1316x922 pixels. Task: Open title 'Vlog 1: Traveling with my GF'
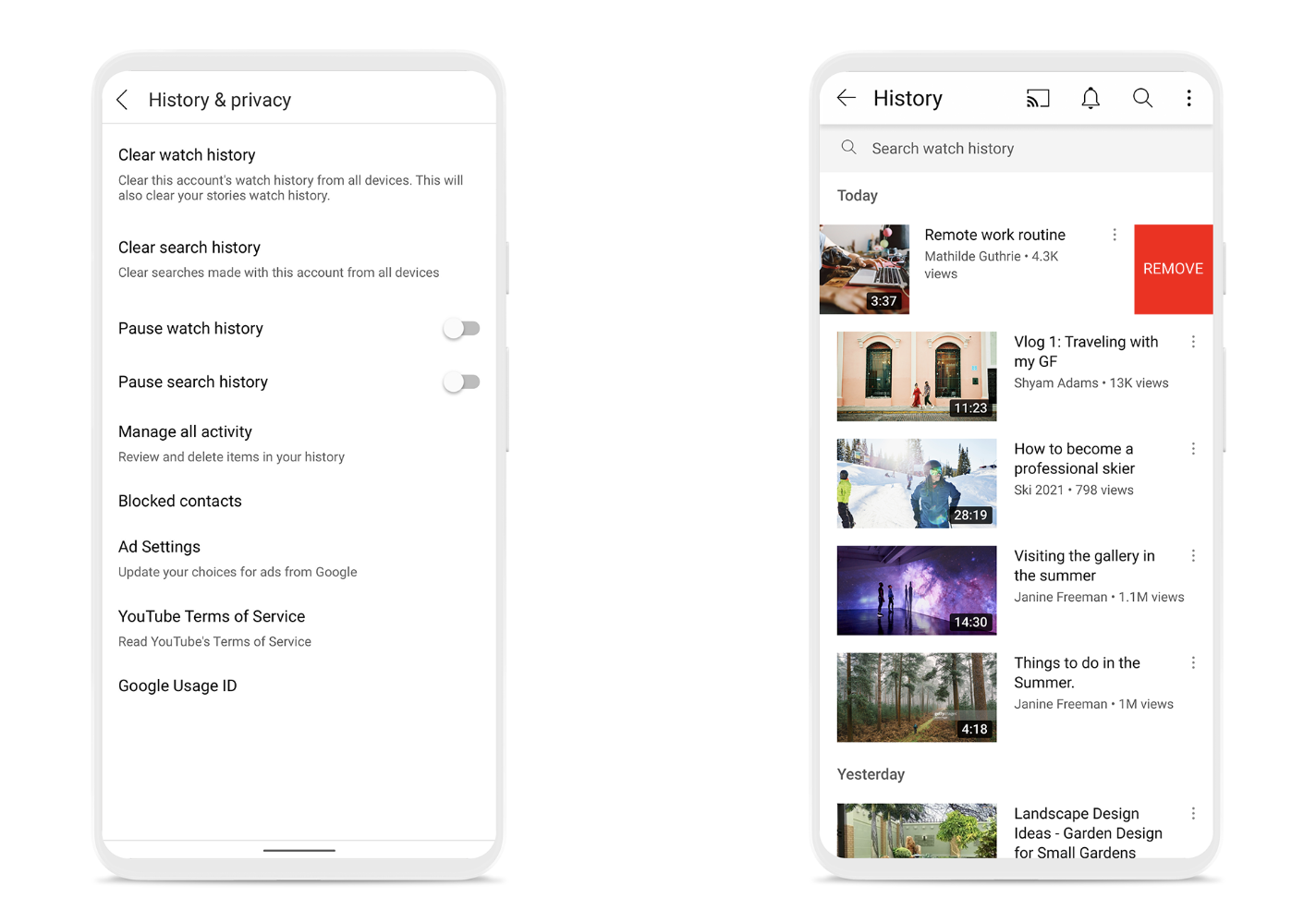point(1086,352)
